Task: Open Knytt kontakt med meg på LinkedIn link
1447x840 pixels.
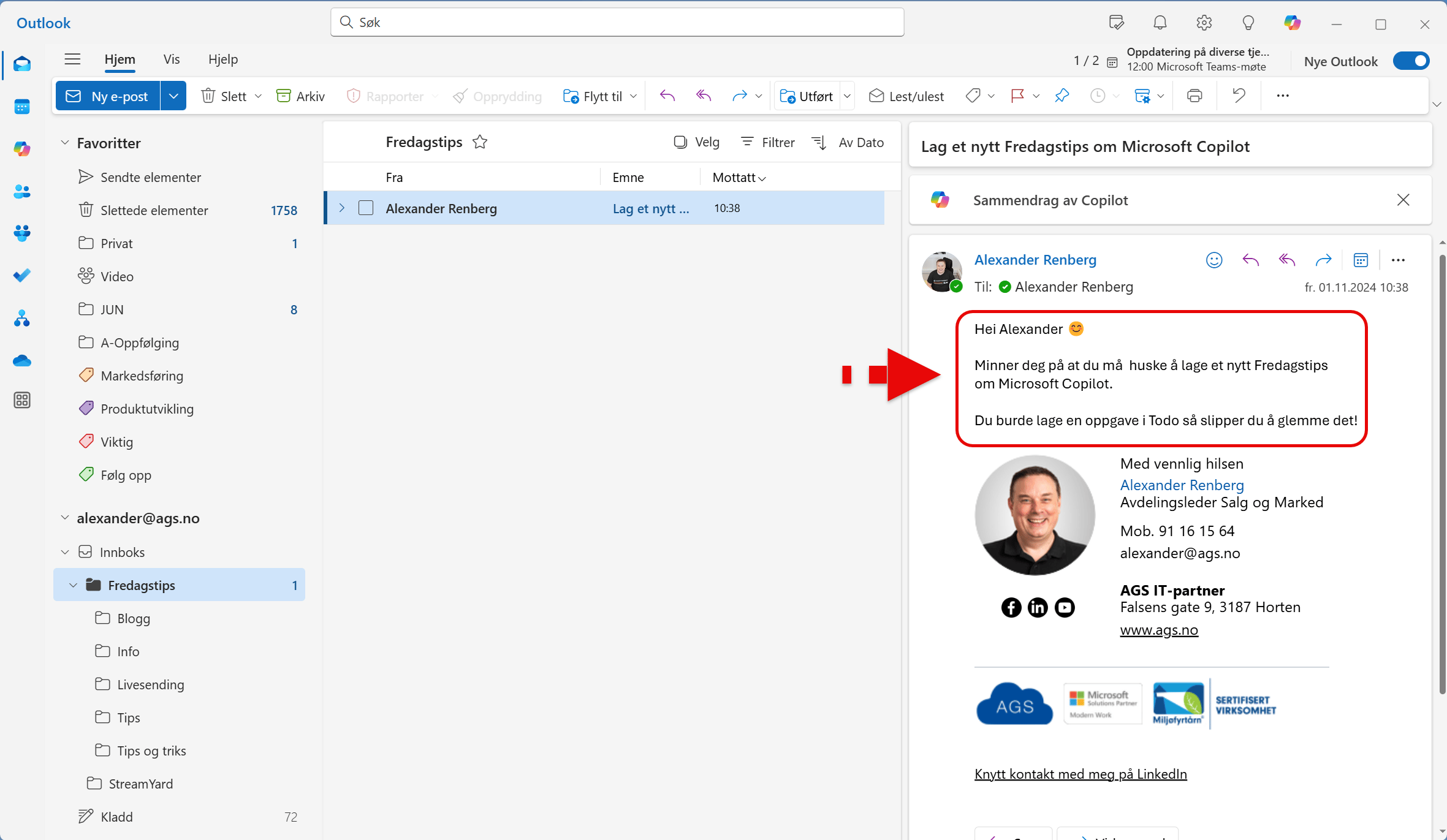Action: pyautogui.click(x=1081, y=774)
